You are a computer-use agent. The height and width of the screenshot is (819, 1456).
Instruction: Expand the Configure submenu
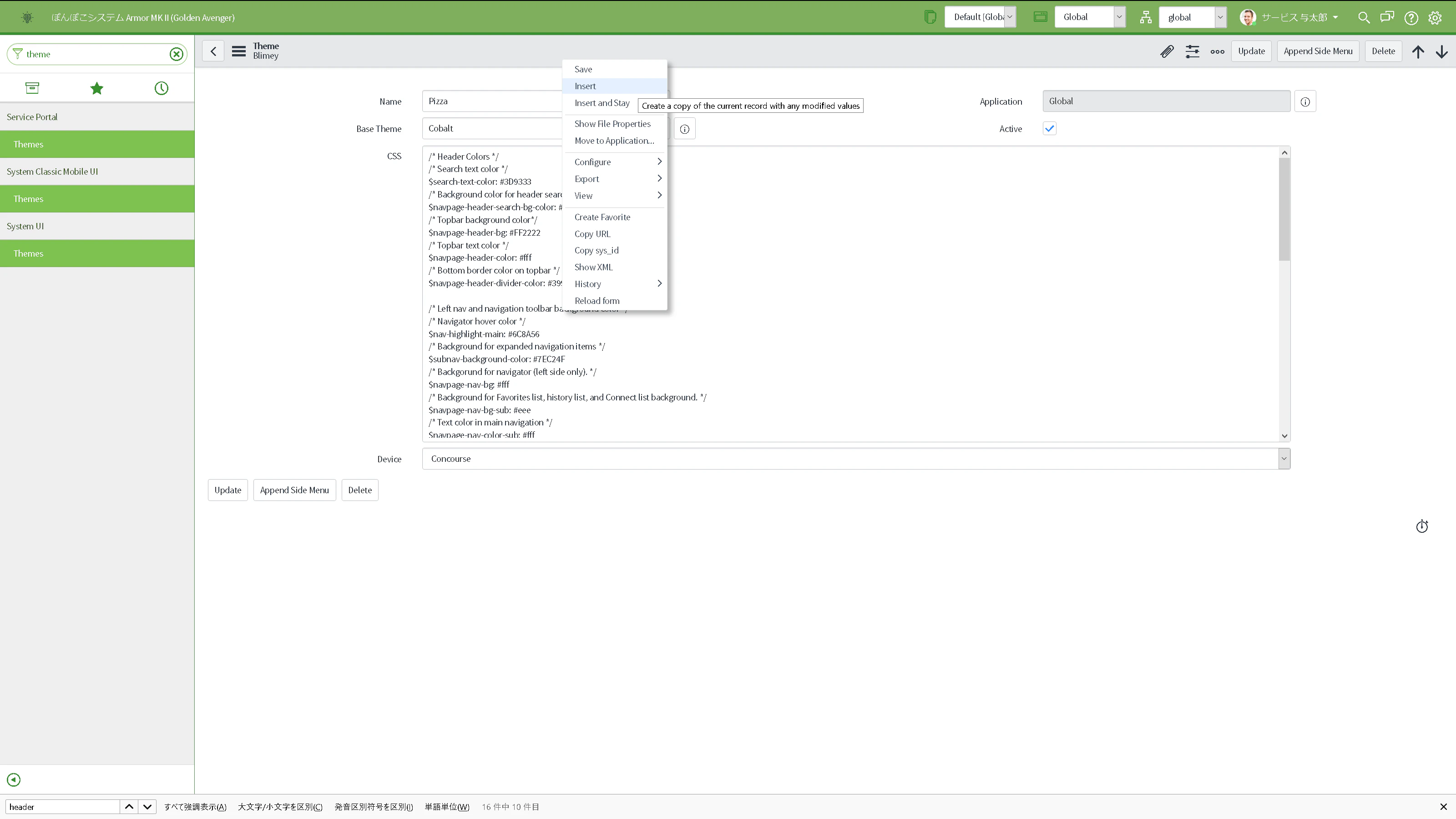point(614,162)
